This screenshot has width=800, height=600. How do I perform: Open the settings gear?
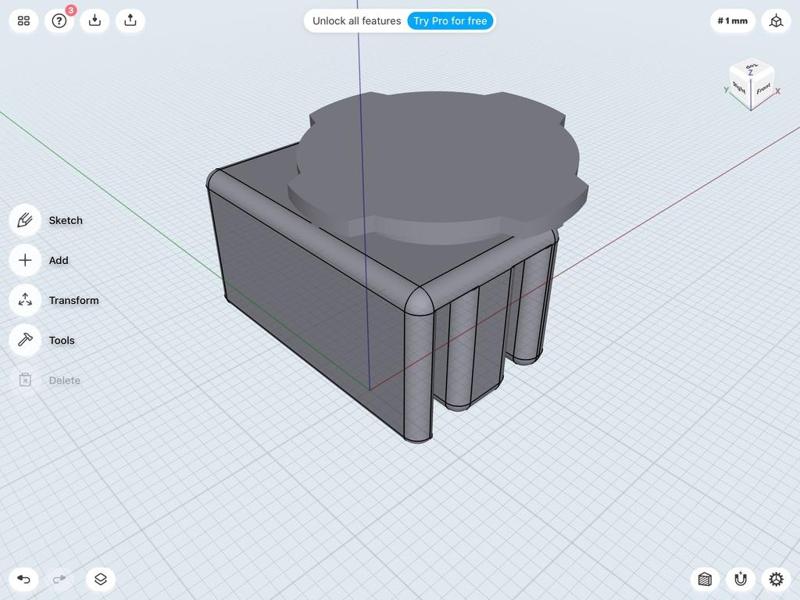776,579
